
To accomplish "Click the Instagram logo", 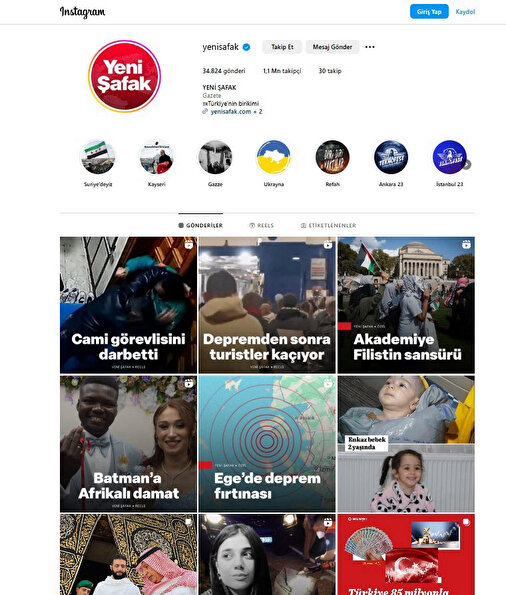I will coord(82,12).
